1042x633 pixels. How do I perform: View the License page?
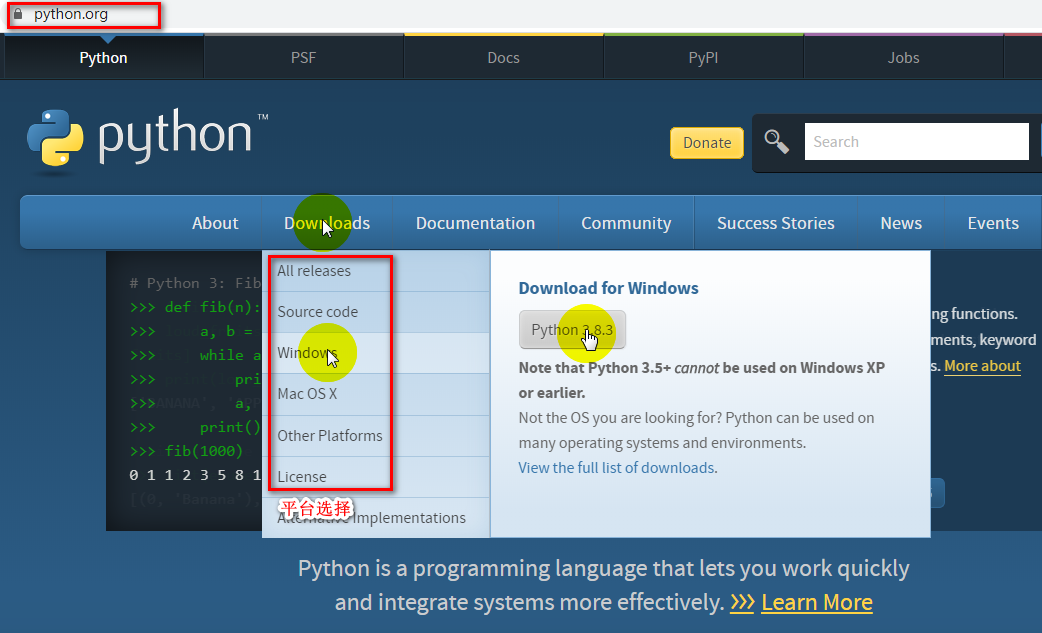(300, 476)
